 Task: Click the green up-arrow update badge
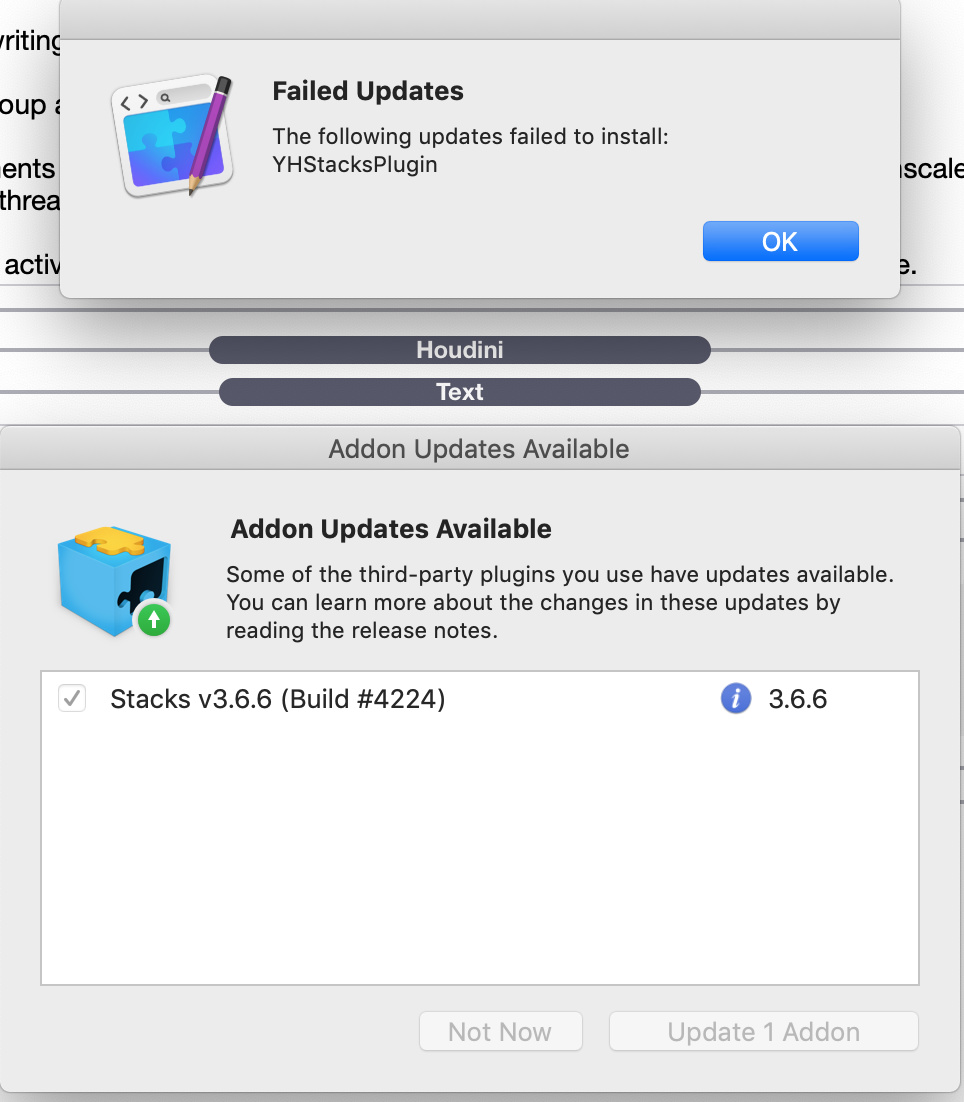tap(154, 620)
